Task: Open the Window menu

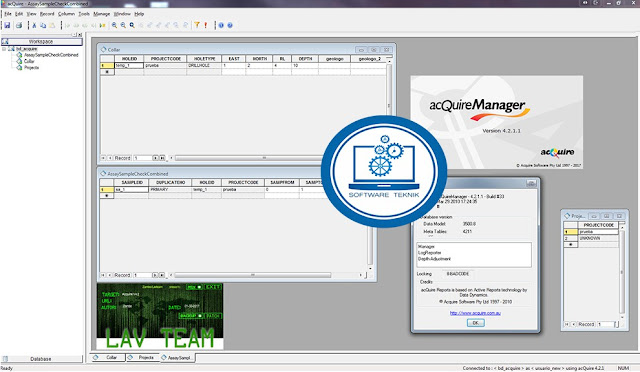Action: click(122, 14)
